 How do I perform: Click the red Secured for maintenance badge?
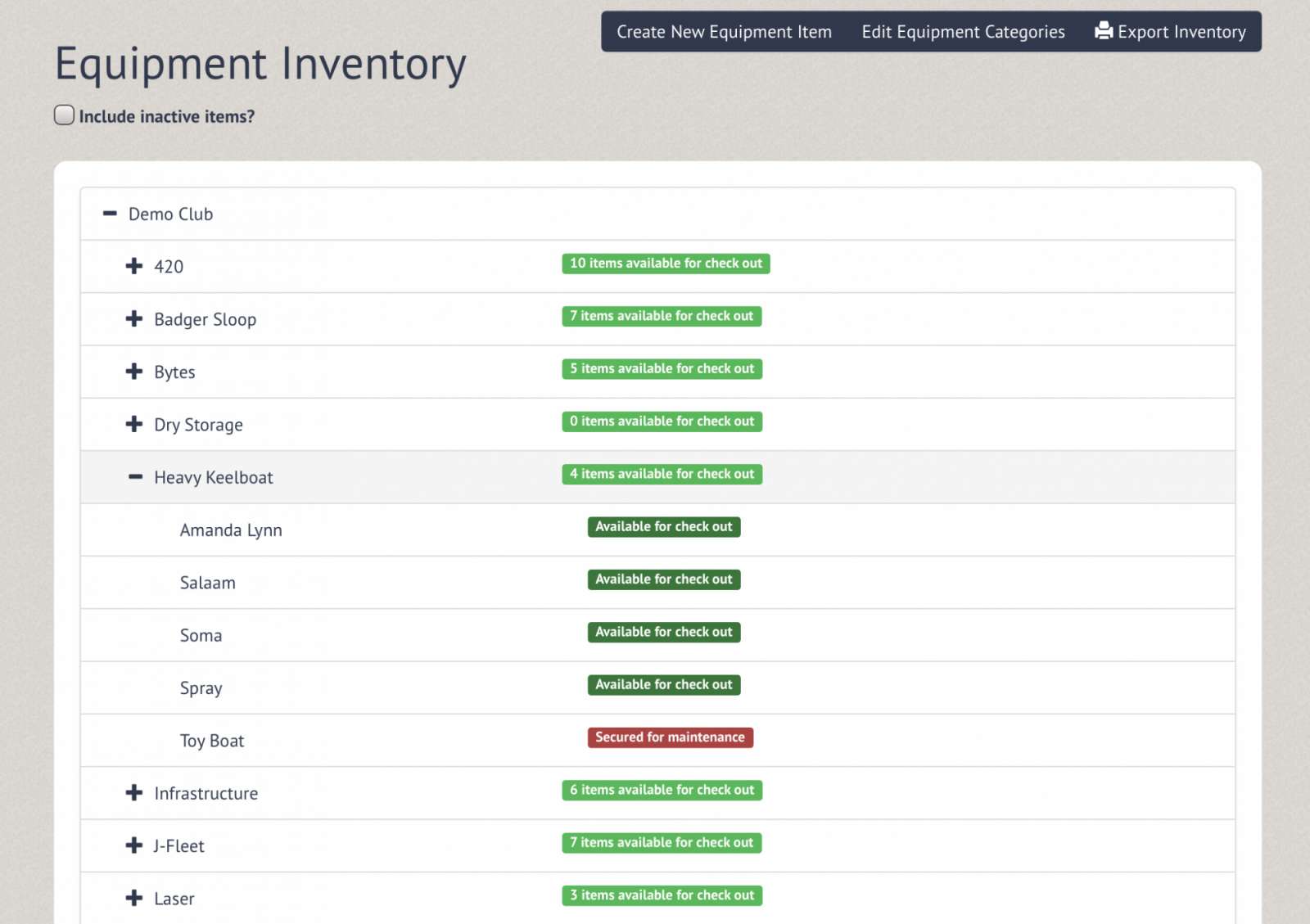[x=670, y=737]
